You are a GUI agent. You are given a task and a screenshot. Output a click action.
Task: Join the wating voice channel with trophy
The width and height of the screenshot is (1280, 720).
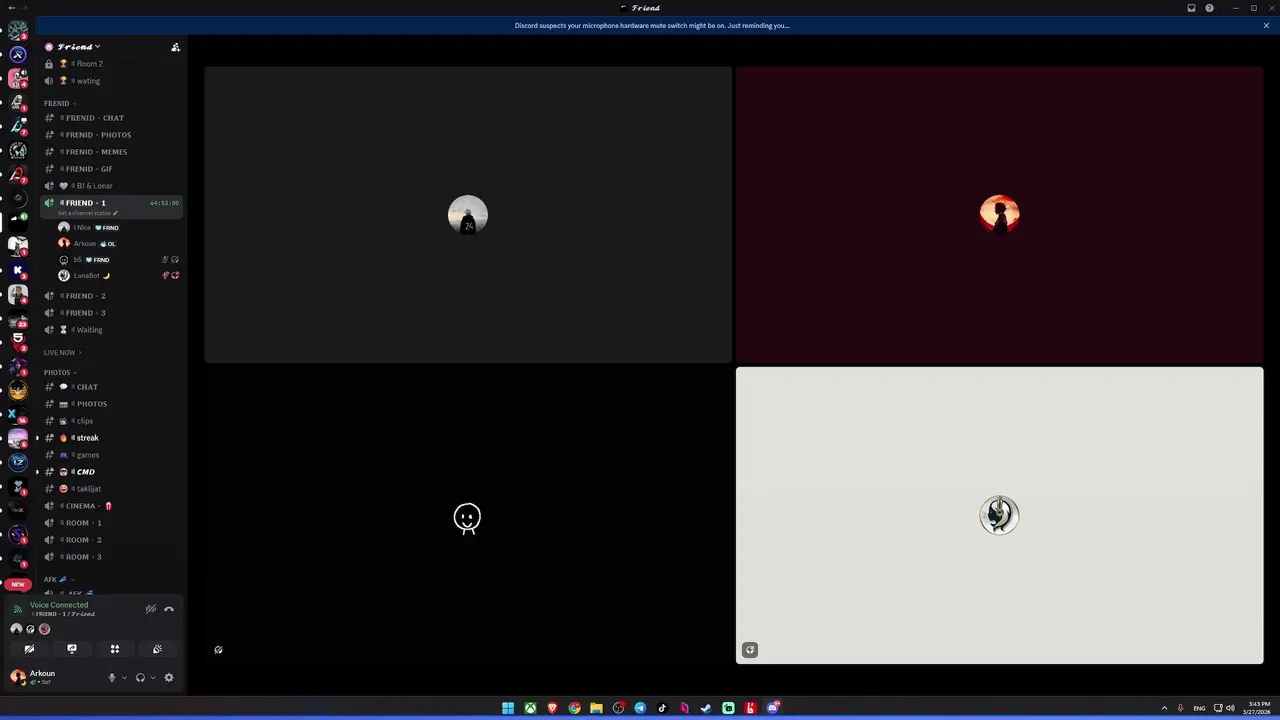click(x=111, y=81)
